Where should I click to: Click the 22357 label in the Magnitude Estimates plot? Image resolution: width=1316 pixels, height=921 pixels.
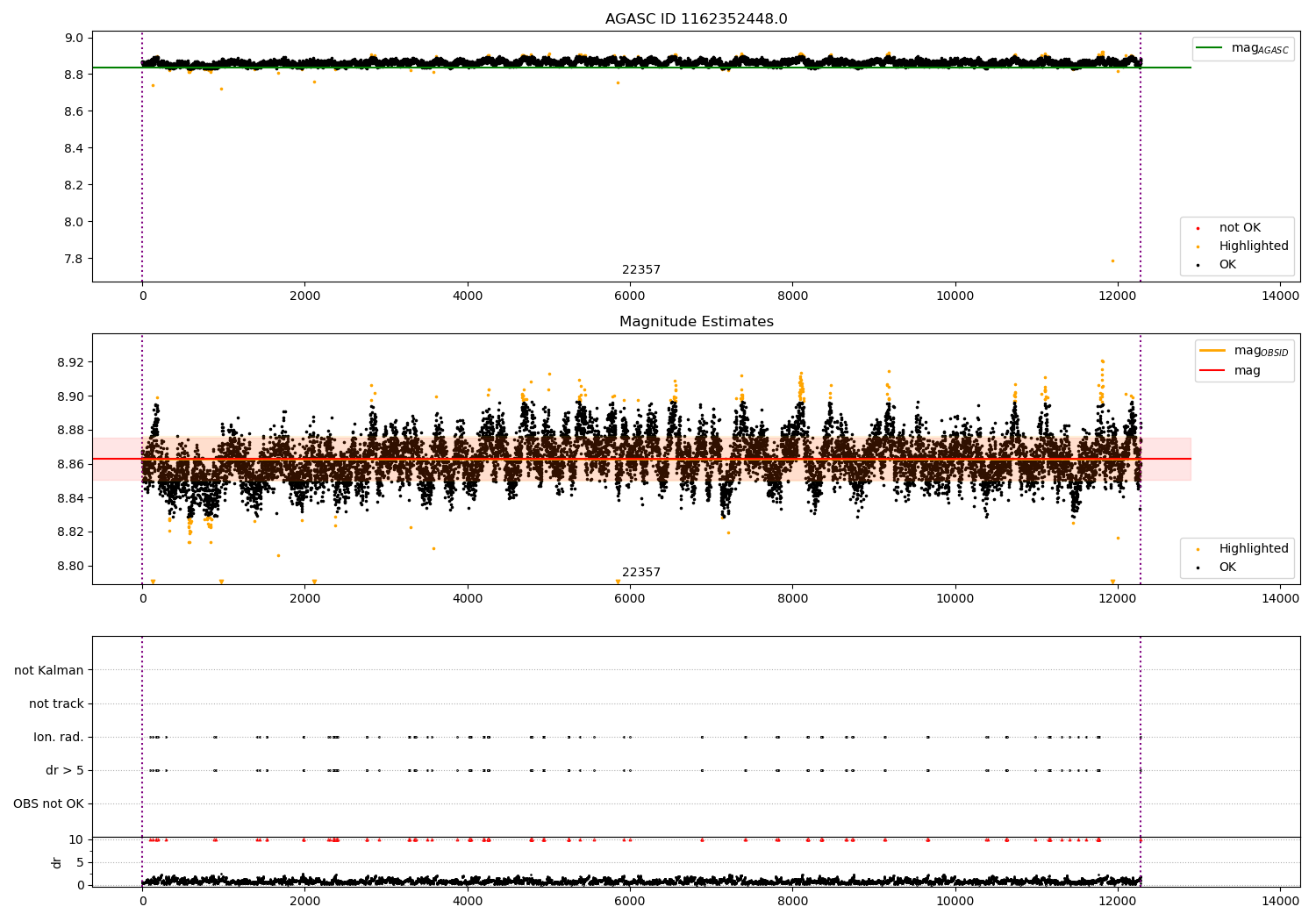point(641,573)
